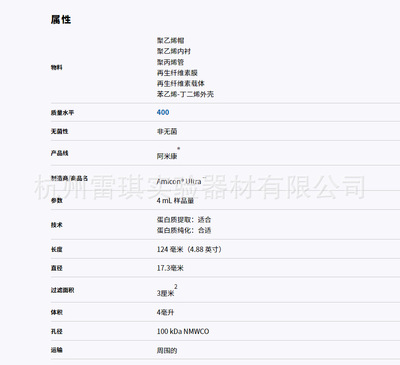400x365 pixels.
Task: Select the 运输 row label
Action: point(56,350)
